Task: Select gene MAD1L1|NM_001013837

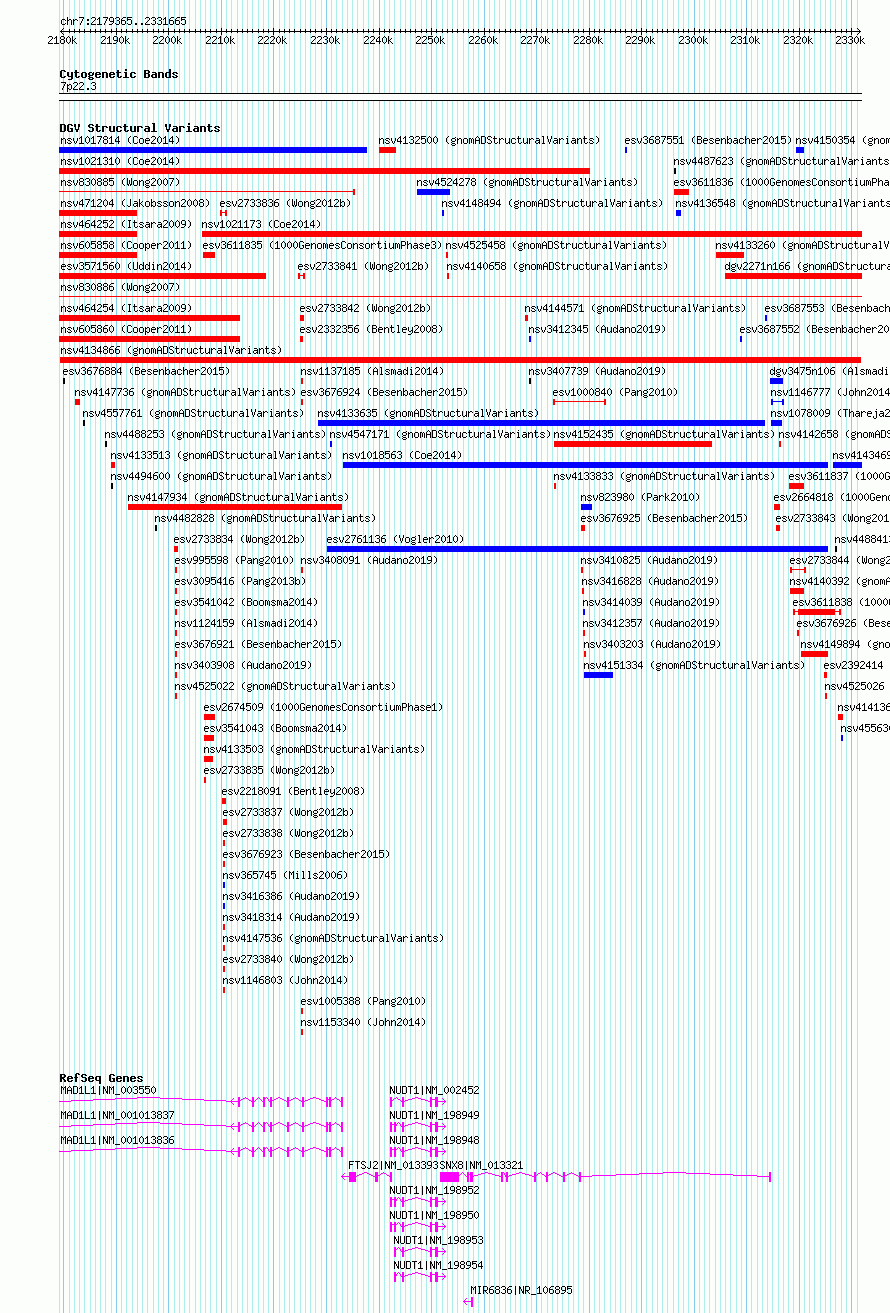Action: tap(117, 1115)
